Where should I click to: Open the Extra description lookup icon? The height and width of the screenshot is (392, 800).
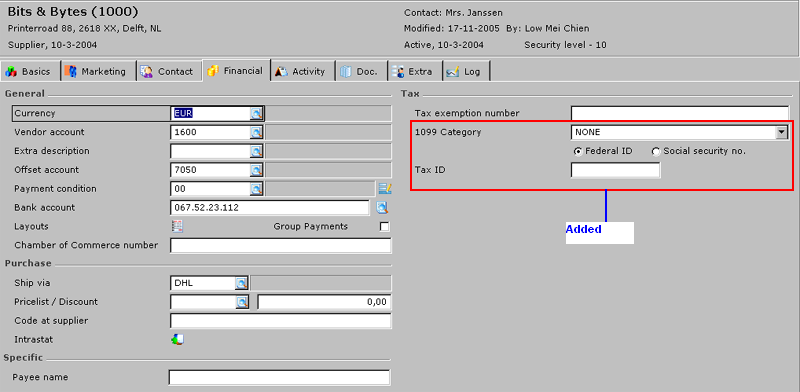256,151
